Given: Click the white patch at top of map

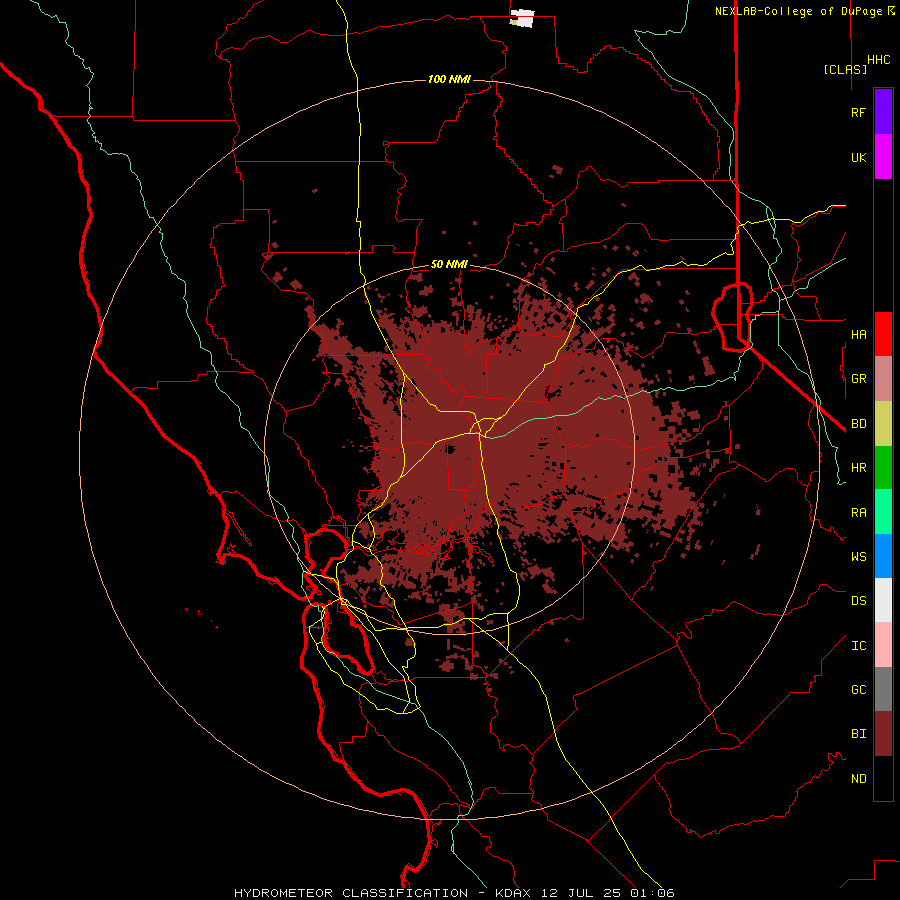Looking at the screenshot, I should pos(522,18).
